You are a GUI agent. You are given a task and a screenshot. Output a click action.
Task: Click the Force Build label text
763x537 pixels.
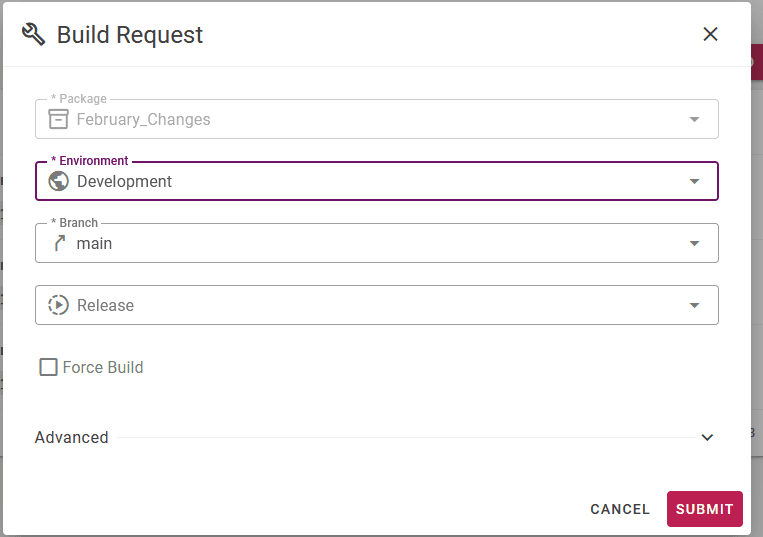coord(103,367)
